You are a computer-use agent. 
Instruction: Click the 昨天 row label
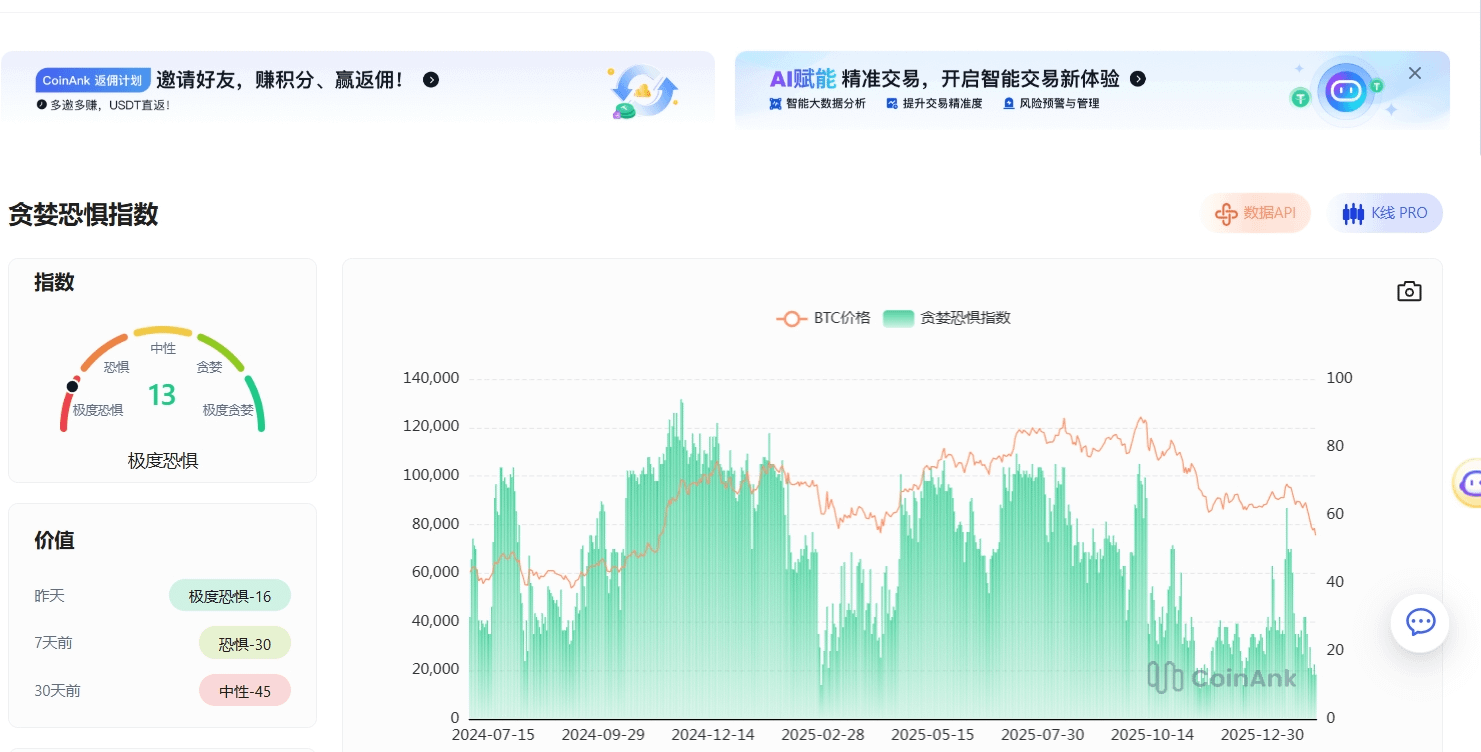pyautogui.click(x=49, y=596)
